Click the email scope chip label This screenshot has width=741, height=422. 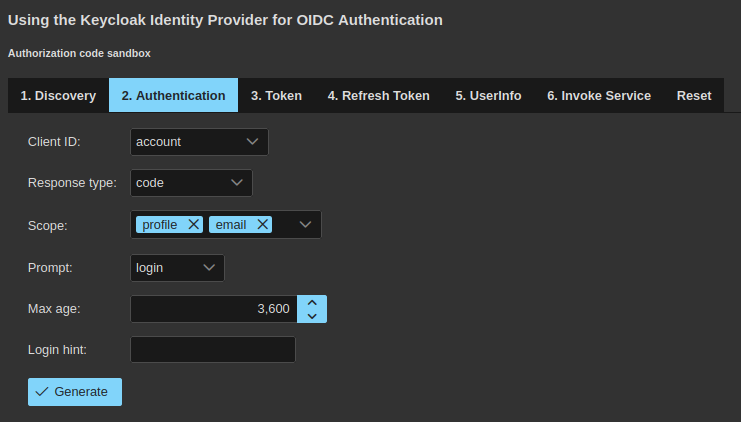click(231, 225)
